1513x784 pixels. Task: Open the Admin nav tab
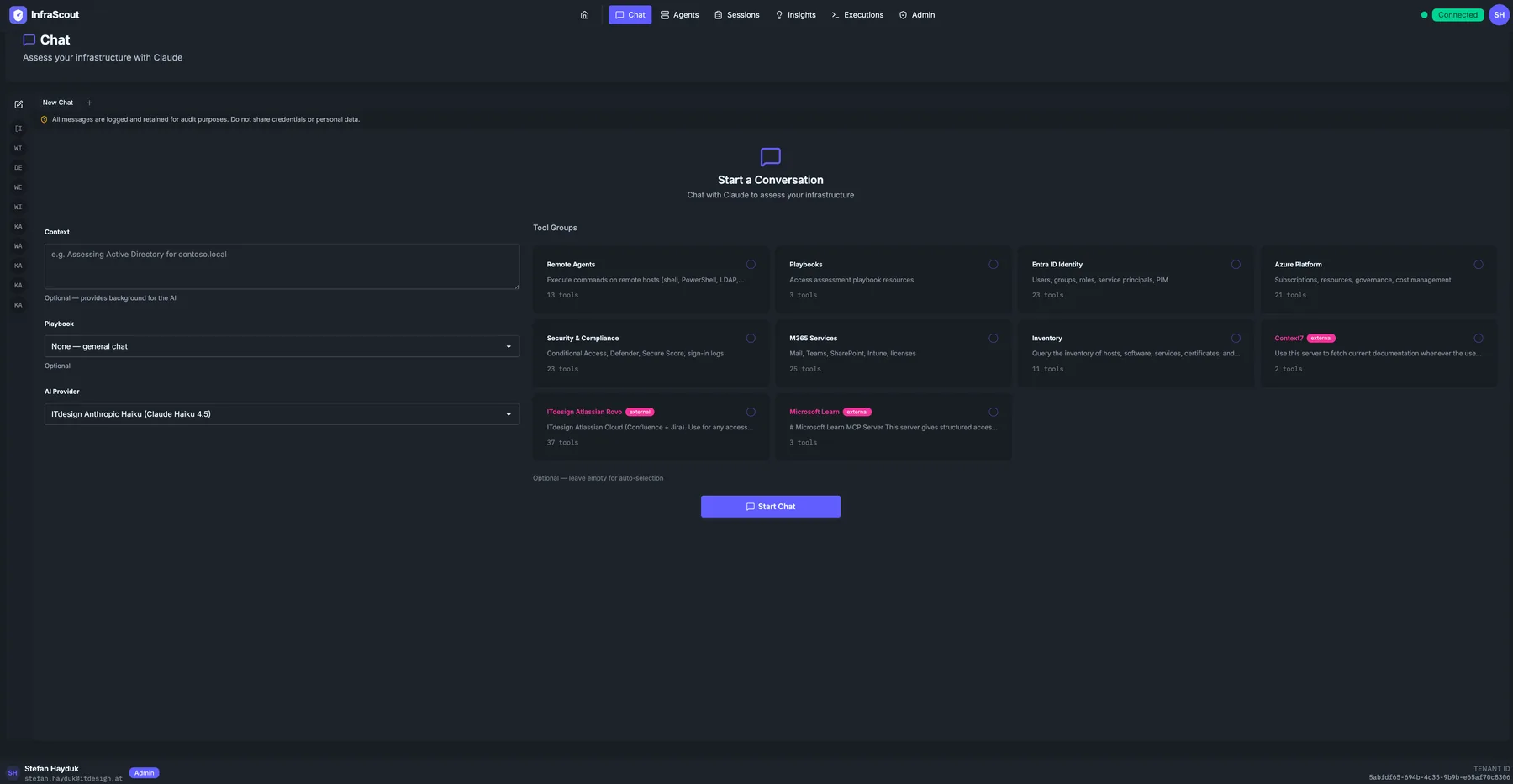click(916, 15)
